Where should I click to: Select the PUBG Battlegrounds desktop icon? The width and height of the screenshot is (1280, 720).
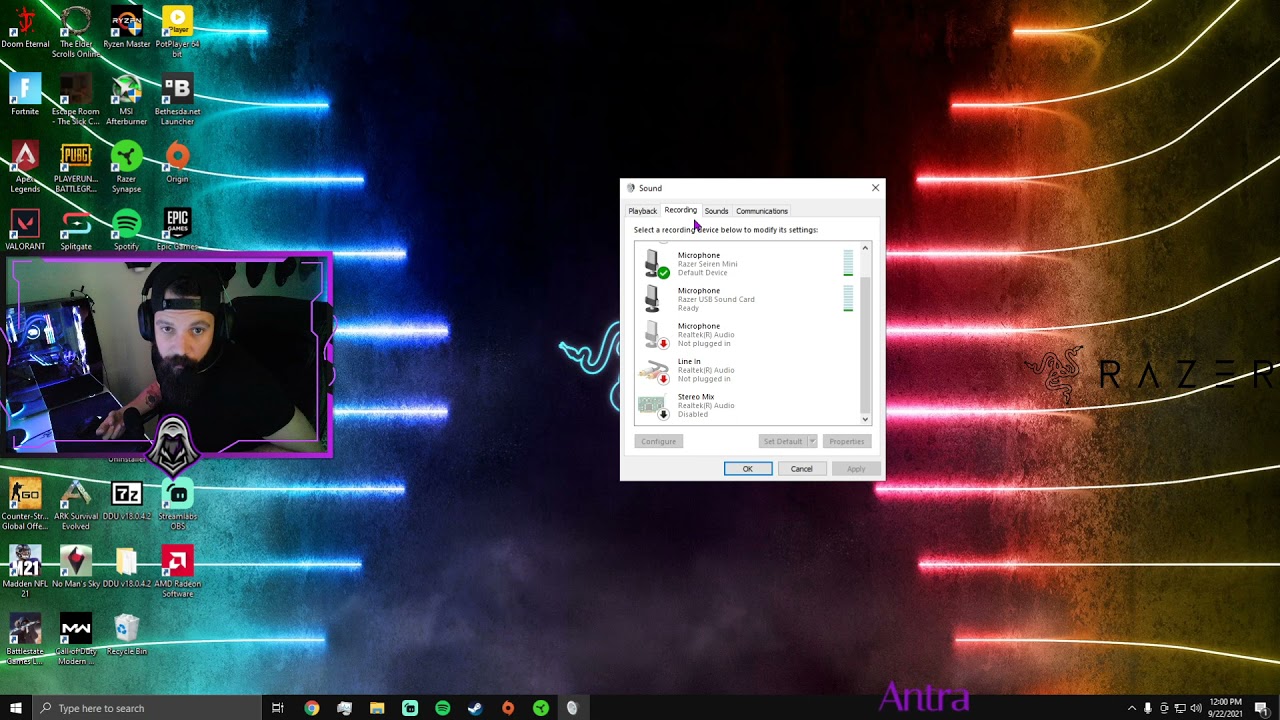[76, 167]
